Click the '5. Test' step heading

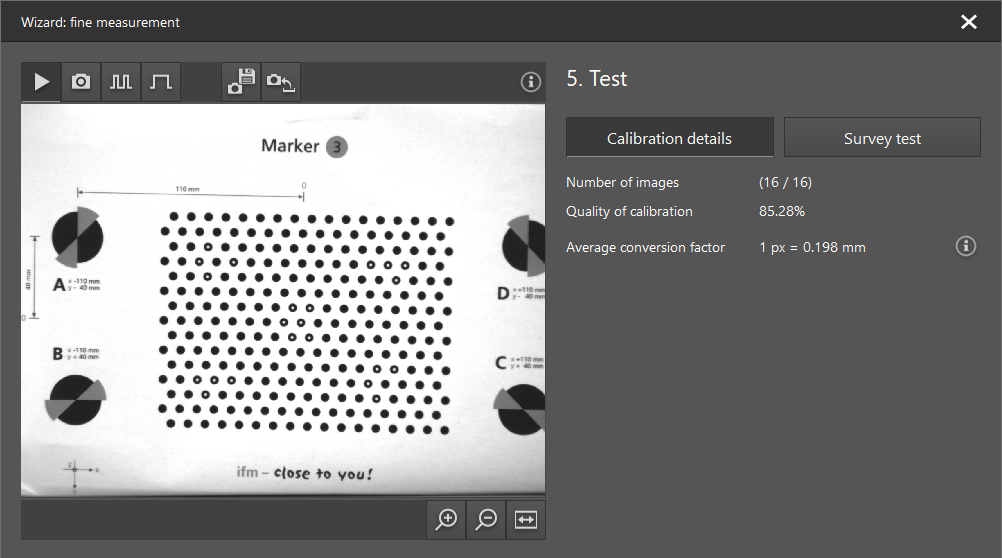tap(597, 79)
